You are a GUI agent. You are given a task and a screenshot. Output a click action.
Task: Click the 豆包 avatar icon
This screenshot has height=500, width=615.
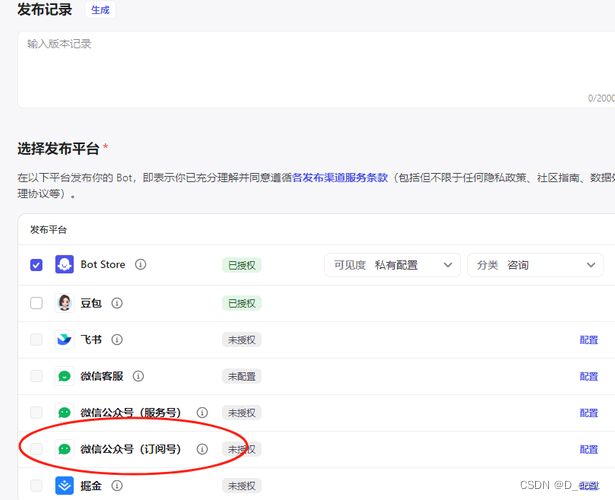point(64,303)
